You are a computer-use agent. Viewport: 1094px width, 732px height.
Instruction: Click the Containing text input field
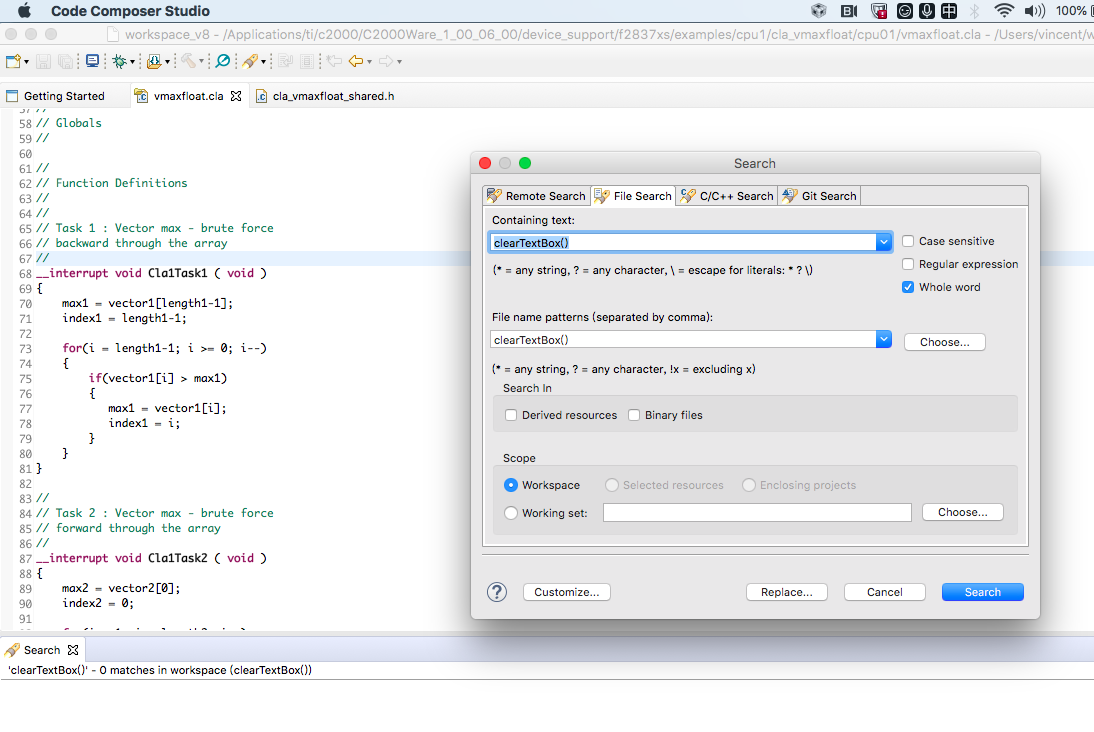coord(683,243)
